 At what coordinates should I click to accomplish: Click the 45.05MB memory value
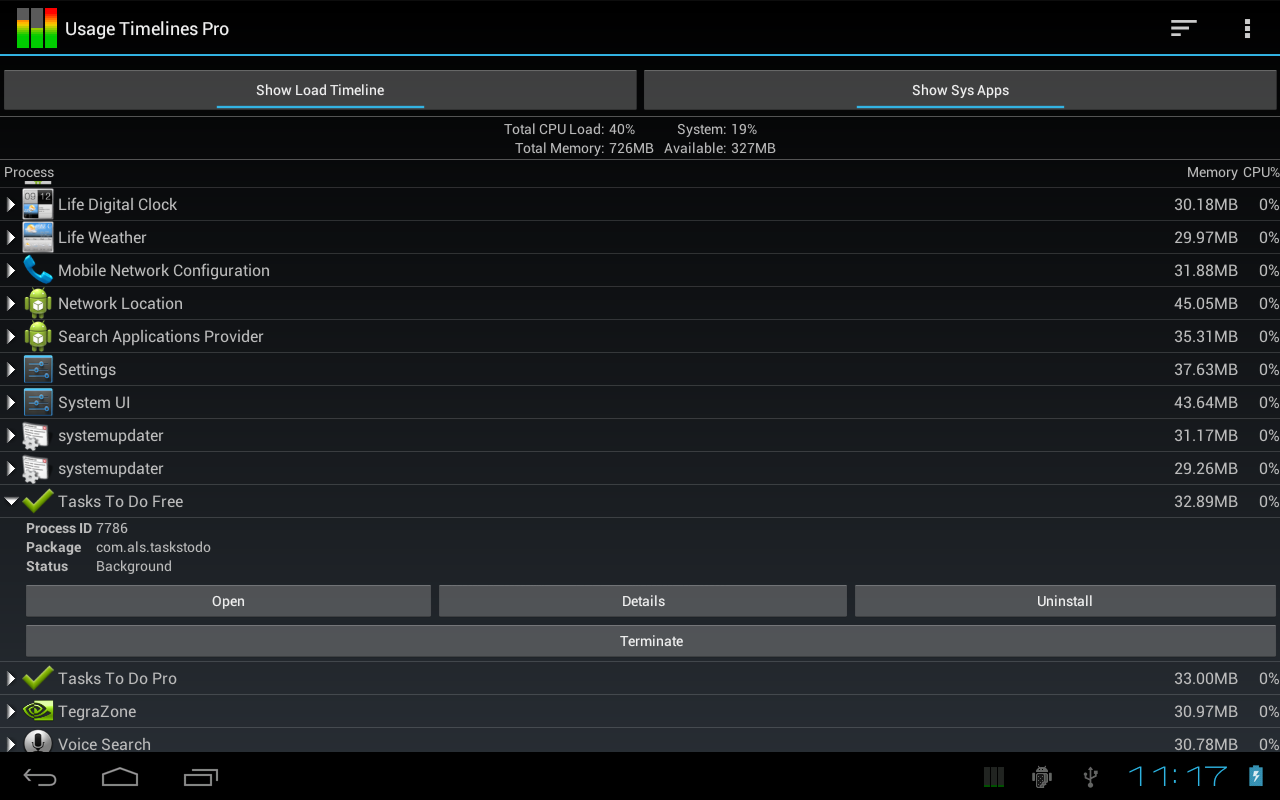(1206, 303)
